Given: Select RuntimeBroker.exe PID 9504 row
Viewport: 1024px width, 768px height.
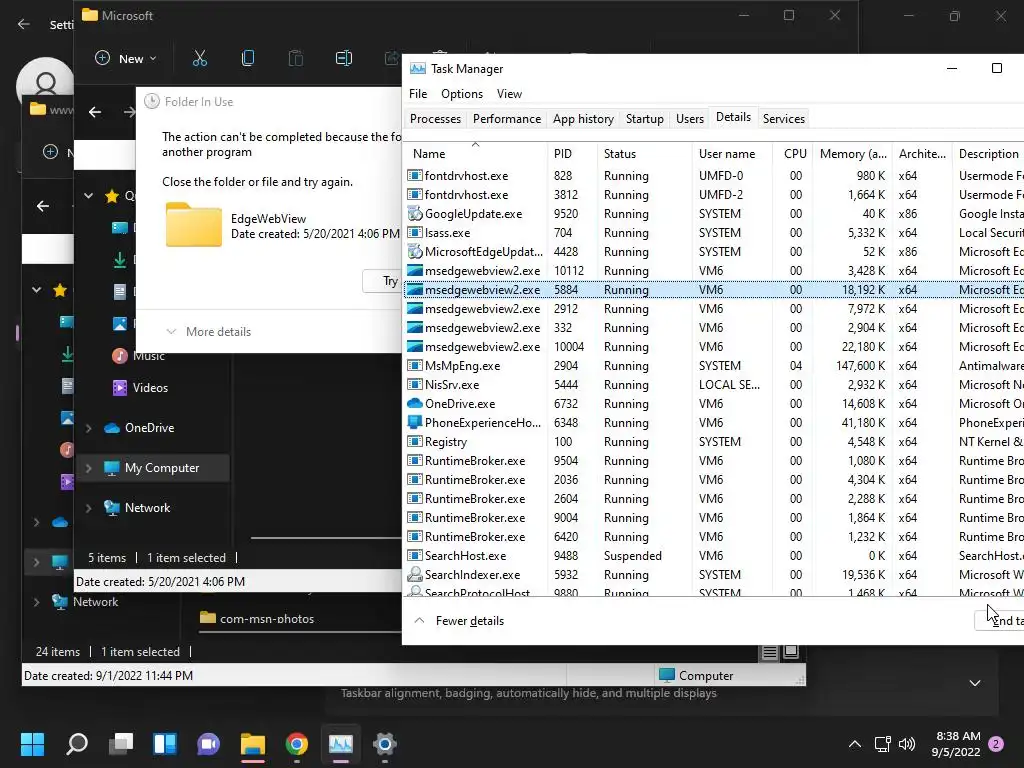Looking at the screenshot, I should 714,460.
